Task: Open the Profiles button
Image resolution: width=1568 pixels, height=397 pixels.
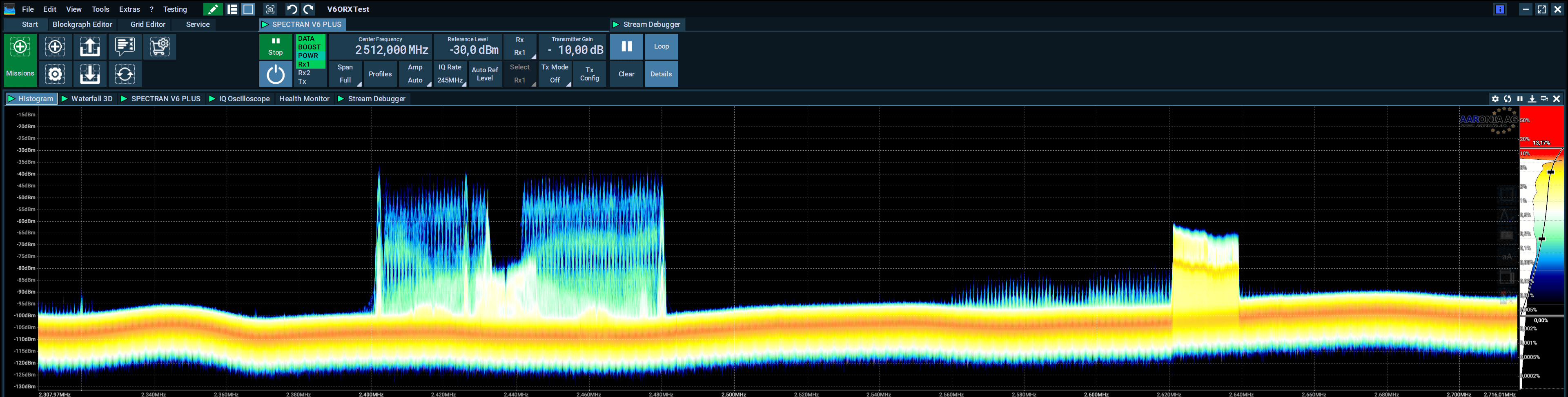Action: [x=381, y=74]
